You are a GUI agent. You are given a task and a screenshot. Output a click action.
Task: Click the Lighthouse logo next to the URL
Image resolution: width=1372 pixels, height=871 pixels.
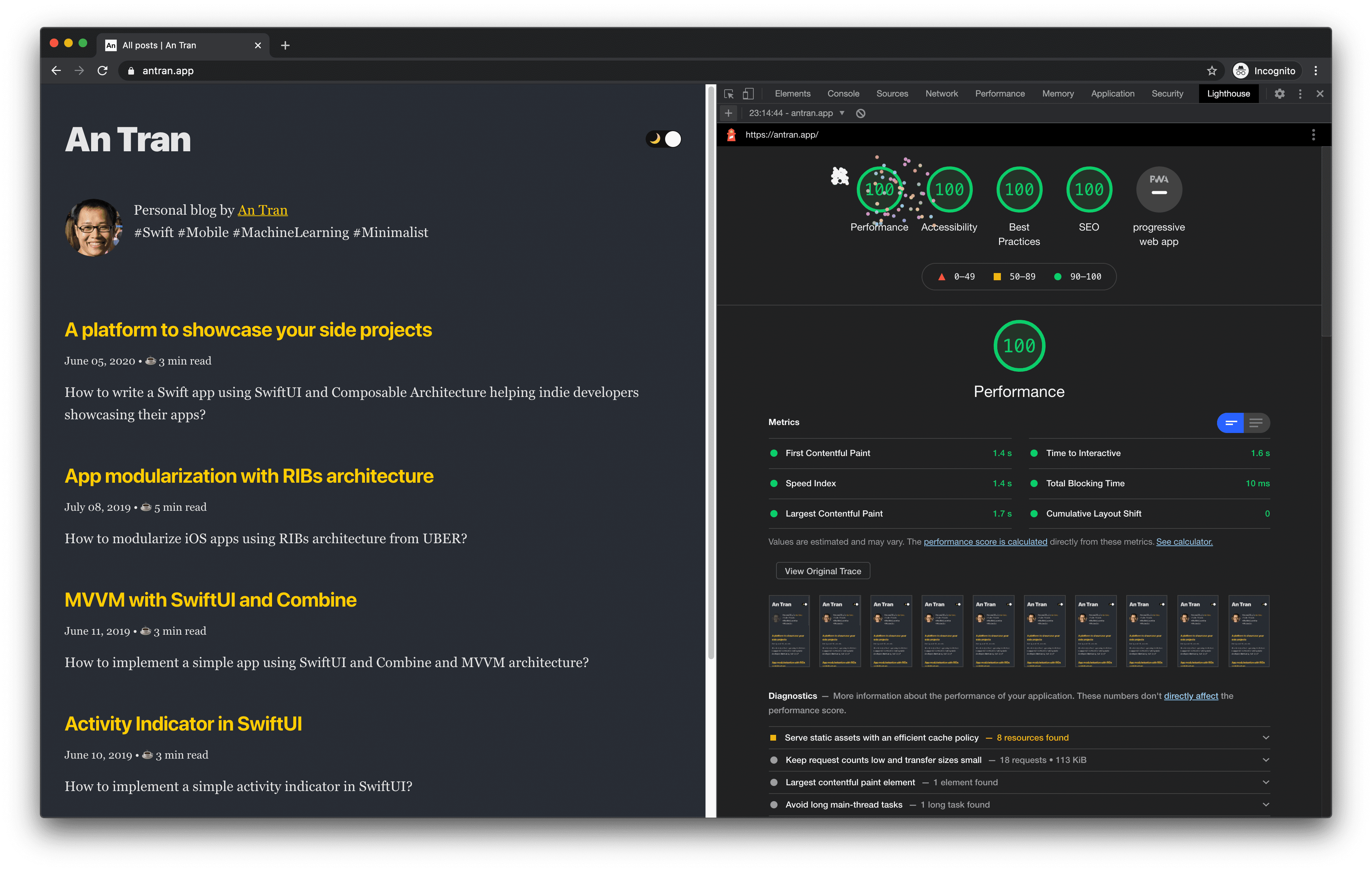click(x=732, y=134)
